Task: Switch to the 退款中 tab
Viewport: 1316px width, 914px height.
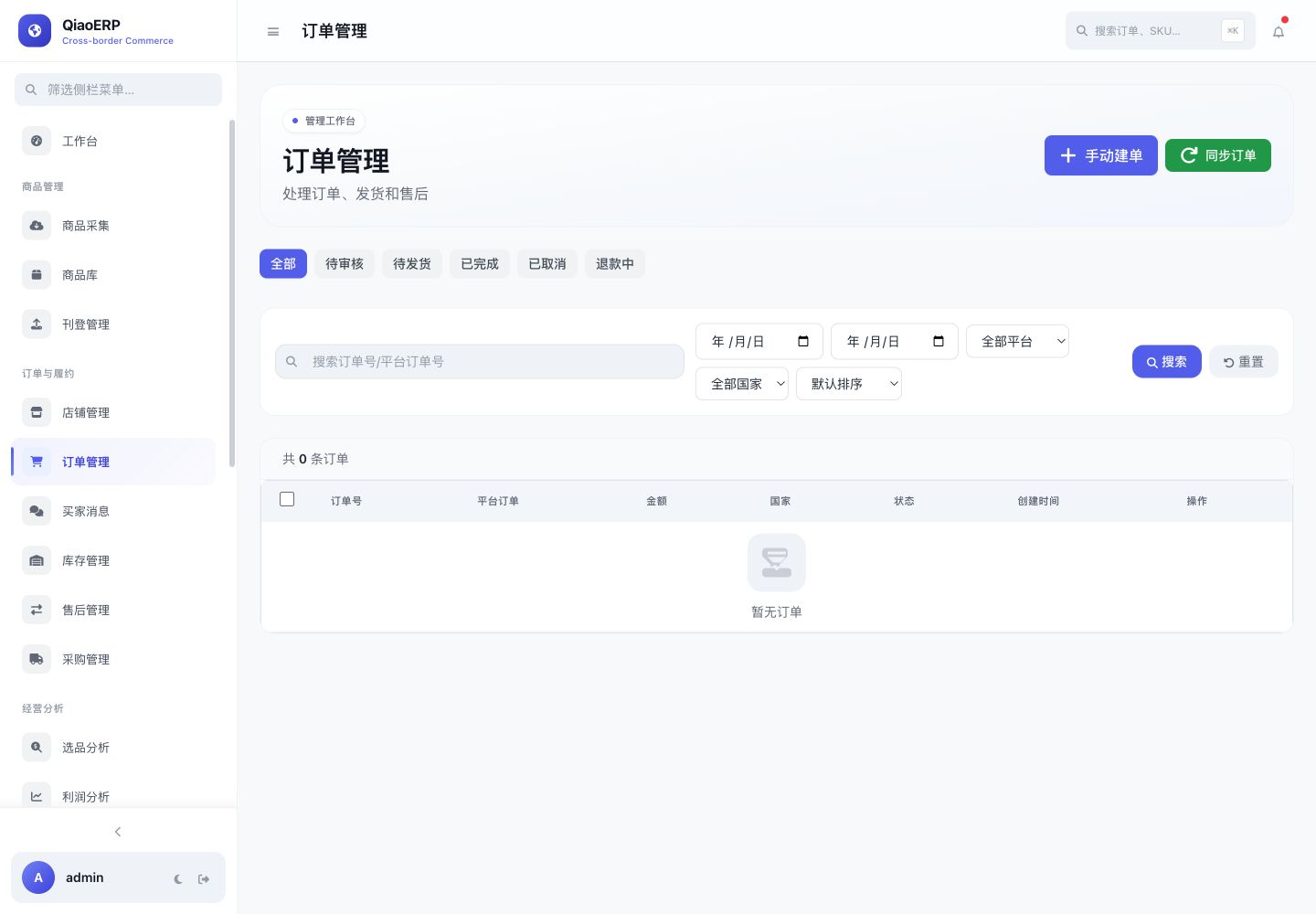Action: click(x=615, y=263)
